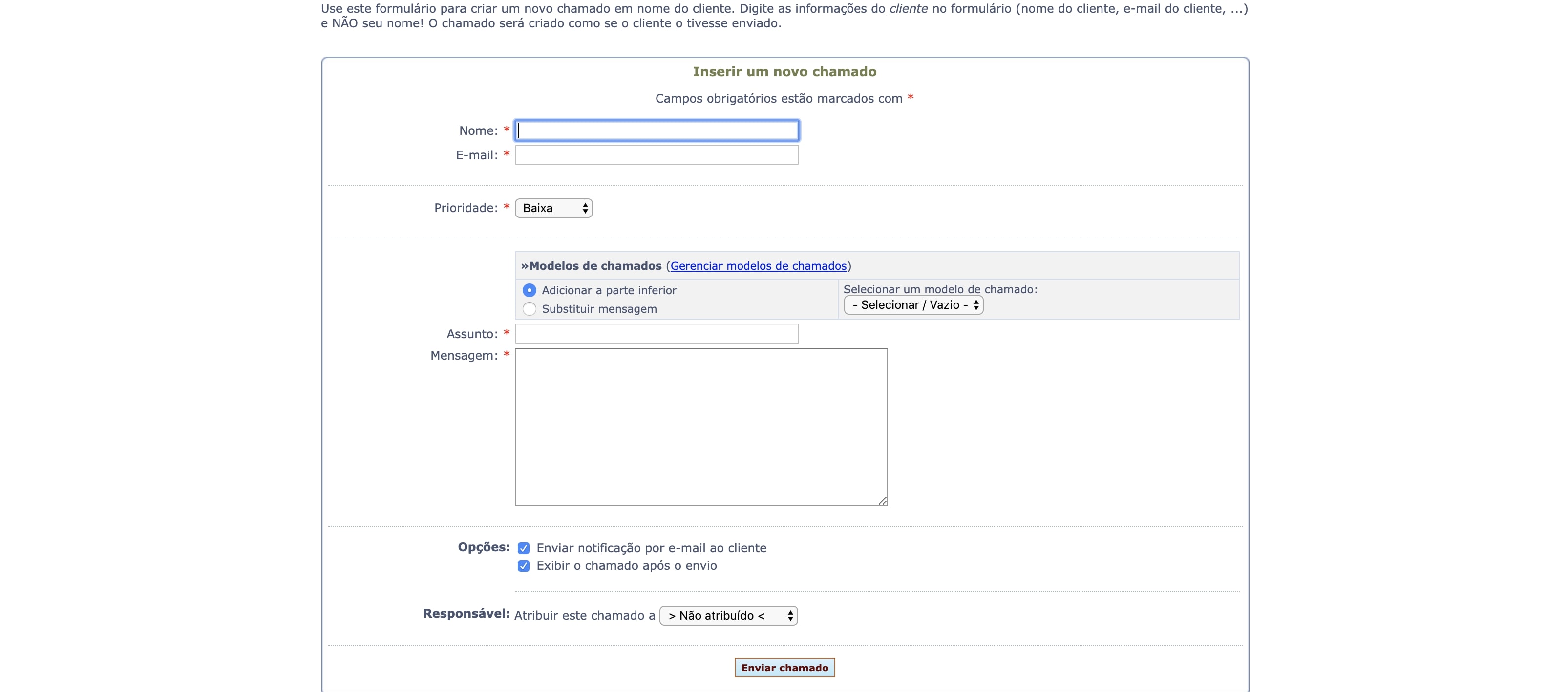
Task: Click the Mensagem textarea resize handle
Action: [882, 501]
